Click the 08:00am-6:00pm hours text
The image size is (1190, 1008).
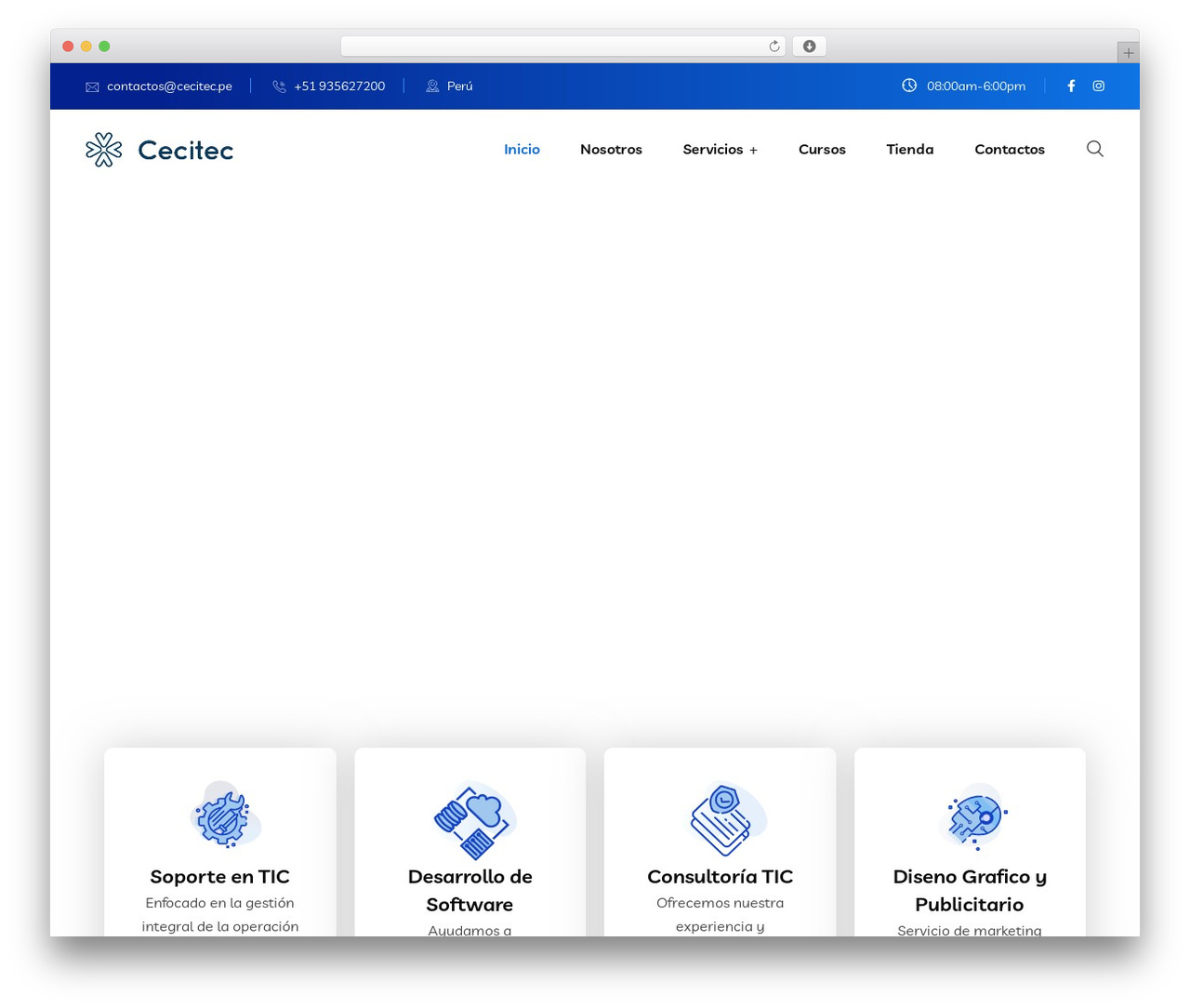coord(976,86)
